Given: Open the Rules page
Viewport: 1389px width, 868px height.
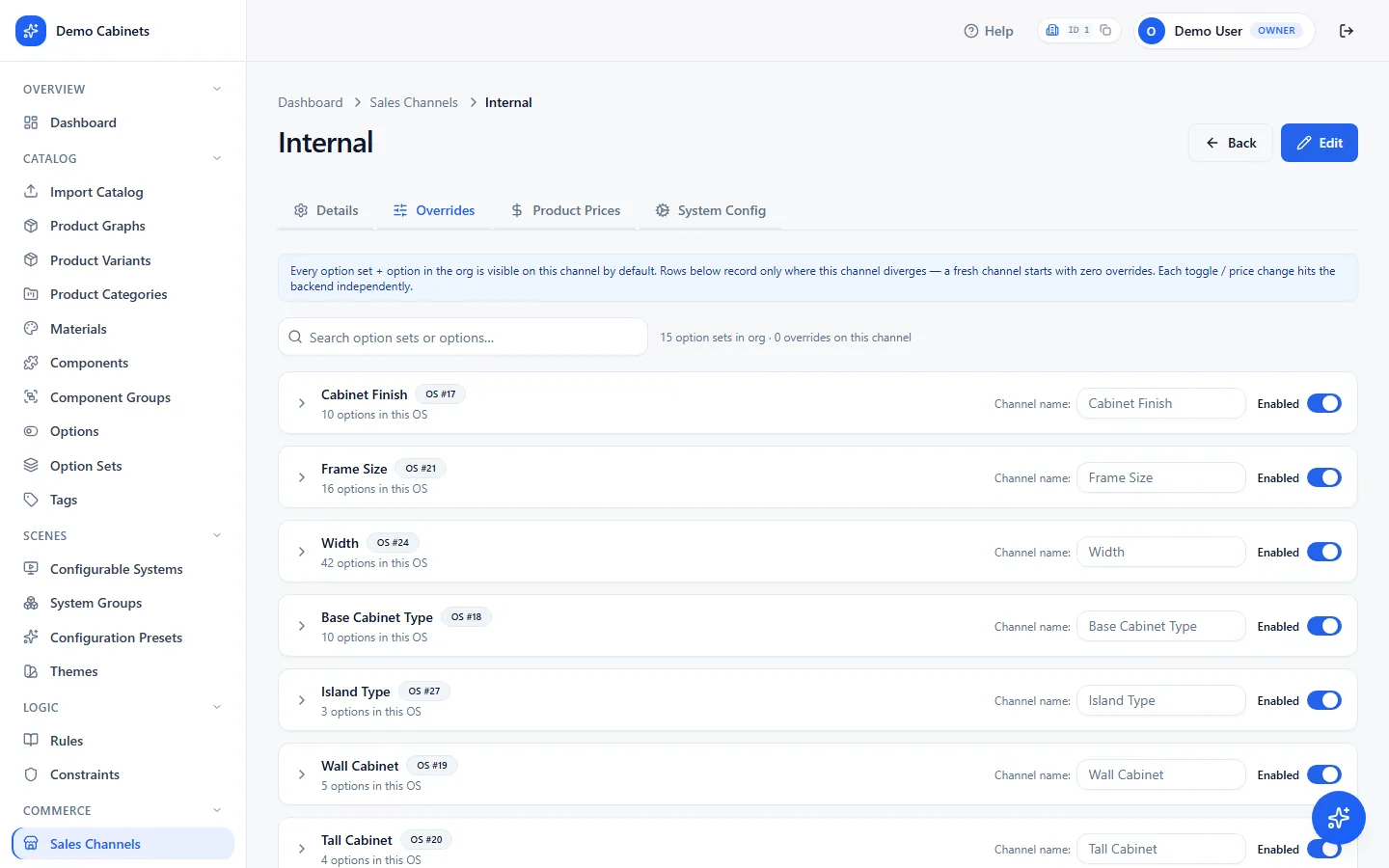Looking at the screenshot, I should [x=123, y=741].
